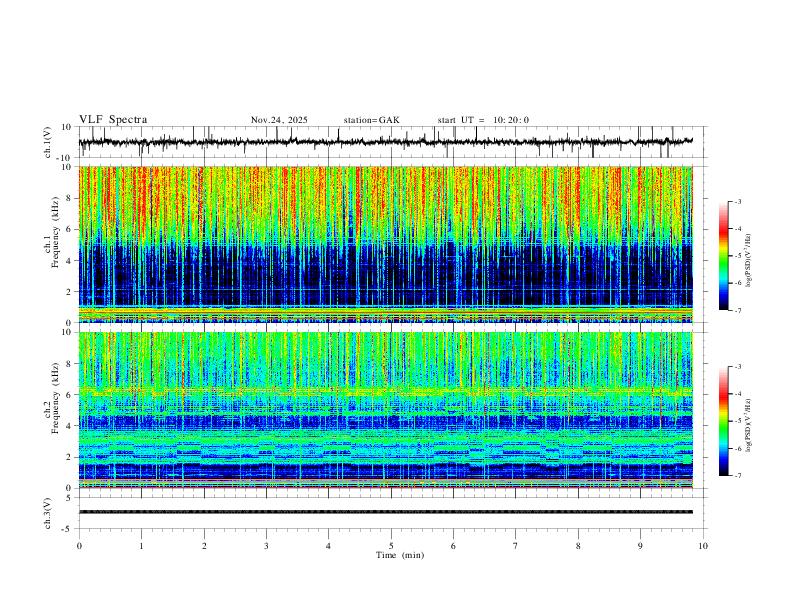Click the time axis tick label '10'

[x=703, y=546]
